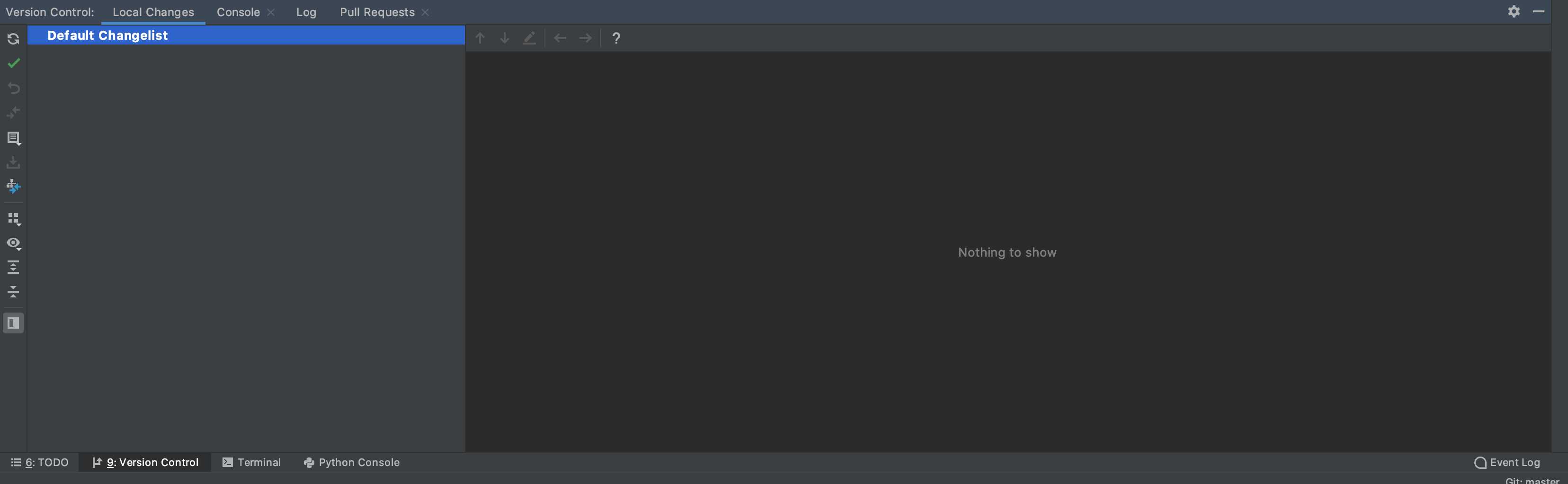Switch to the Log tab
Screen dimensions: 1568x484
306,12
